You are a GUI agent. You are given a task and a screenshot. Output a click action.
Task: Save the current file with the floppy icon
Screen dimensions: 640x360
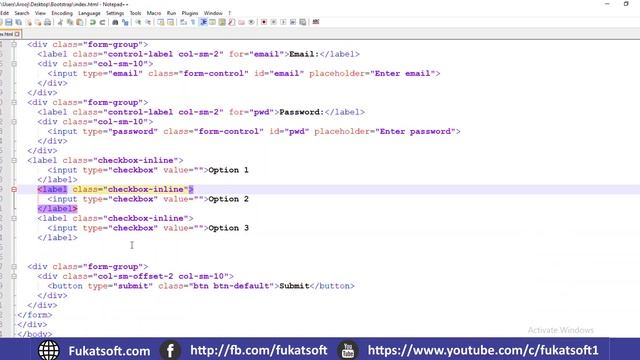(x=9, y=22)
